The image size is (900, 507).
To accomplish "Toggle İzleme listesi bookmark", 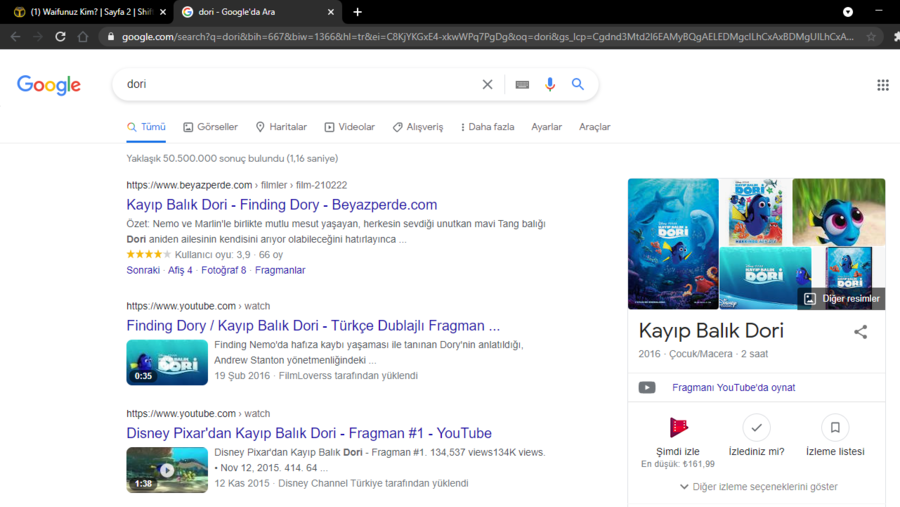I will coord(834,428).
